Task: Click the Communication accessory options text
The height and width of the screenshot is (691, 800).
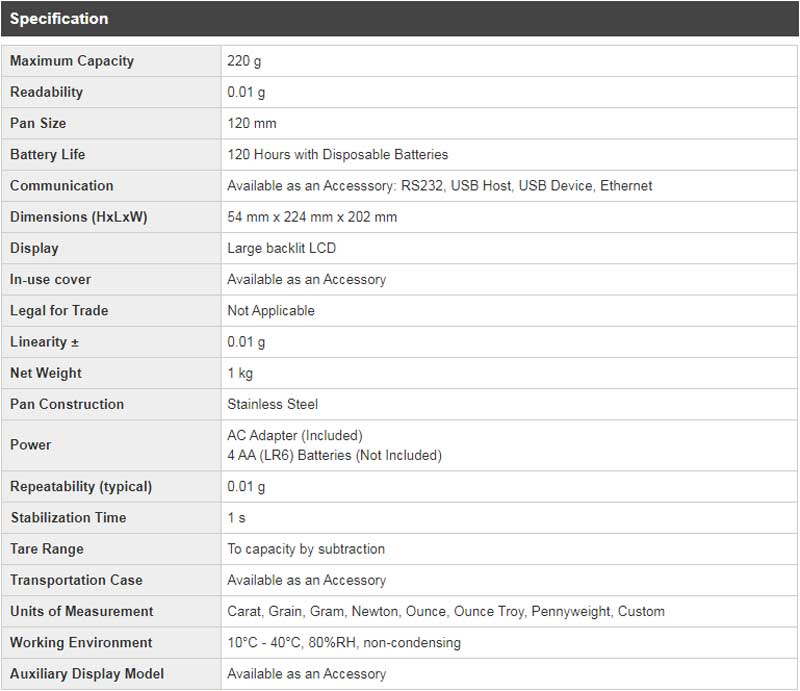Action: click(x=439, y=186)
